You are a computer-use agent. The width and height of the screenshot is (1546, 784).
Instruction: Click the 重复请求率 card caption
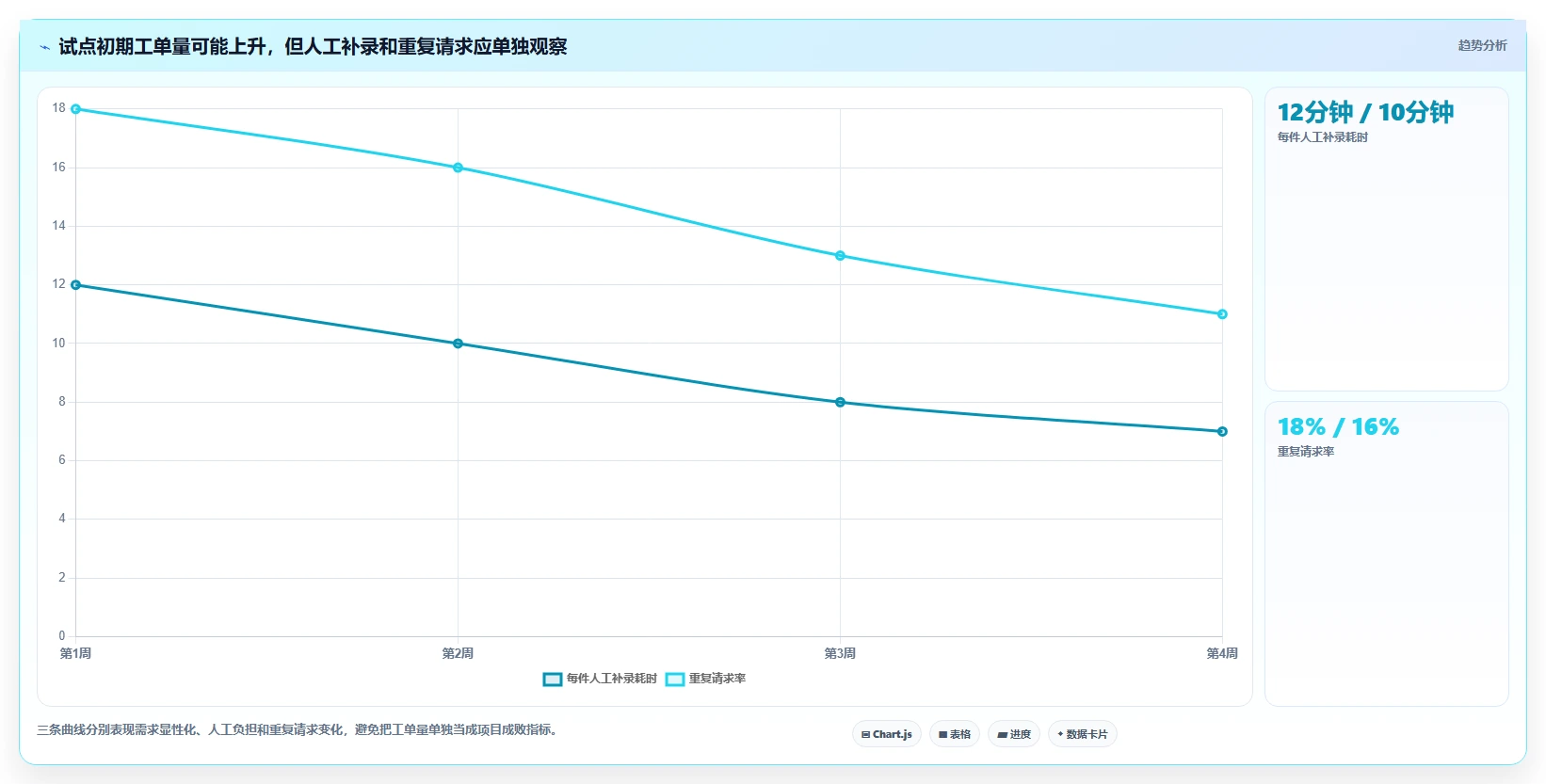tap(1306, 452)
